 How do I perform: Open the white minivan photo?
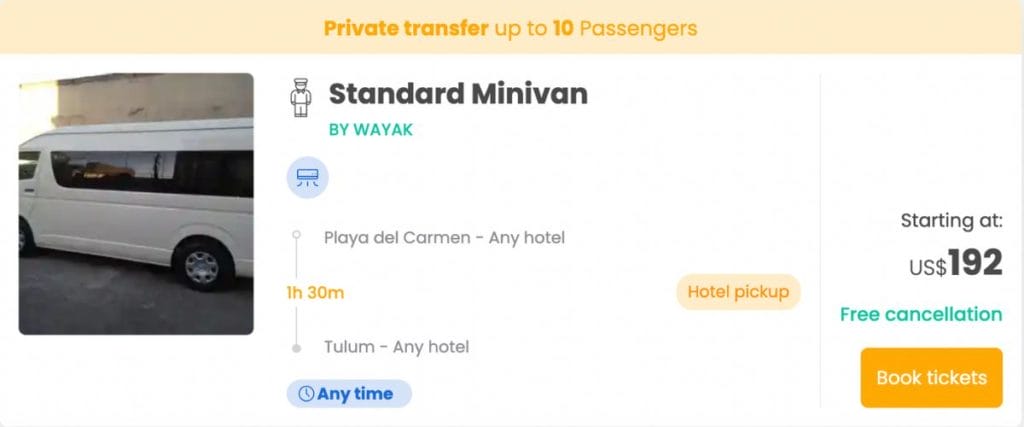(x=136, y=204)
